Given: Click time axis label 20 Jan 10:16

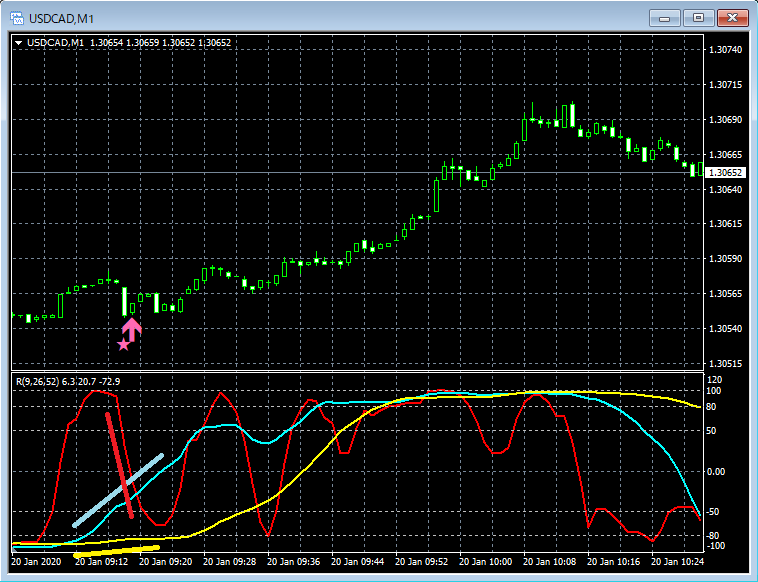Looking at the screenshot, I should (613, 562).
